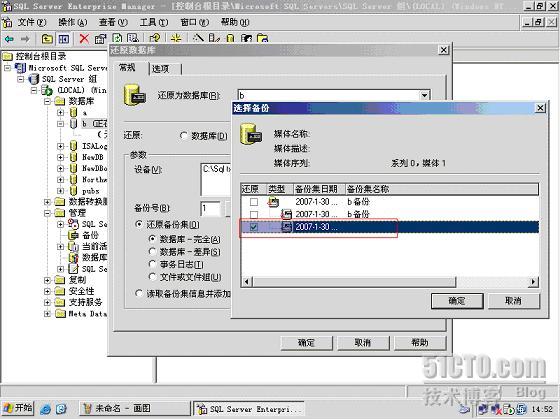
Task: Click the Refresh toolbar icon
Action: point(117,38)
